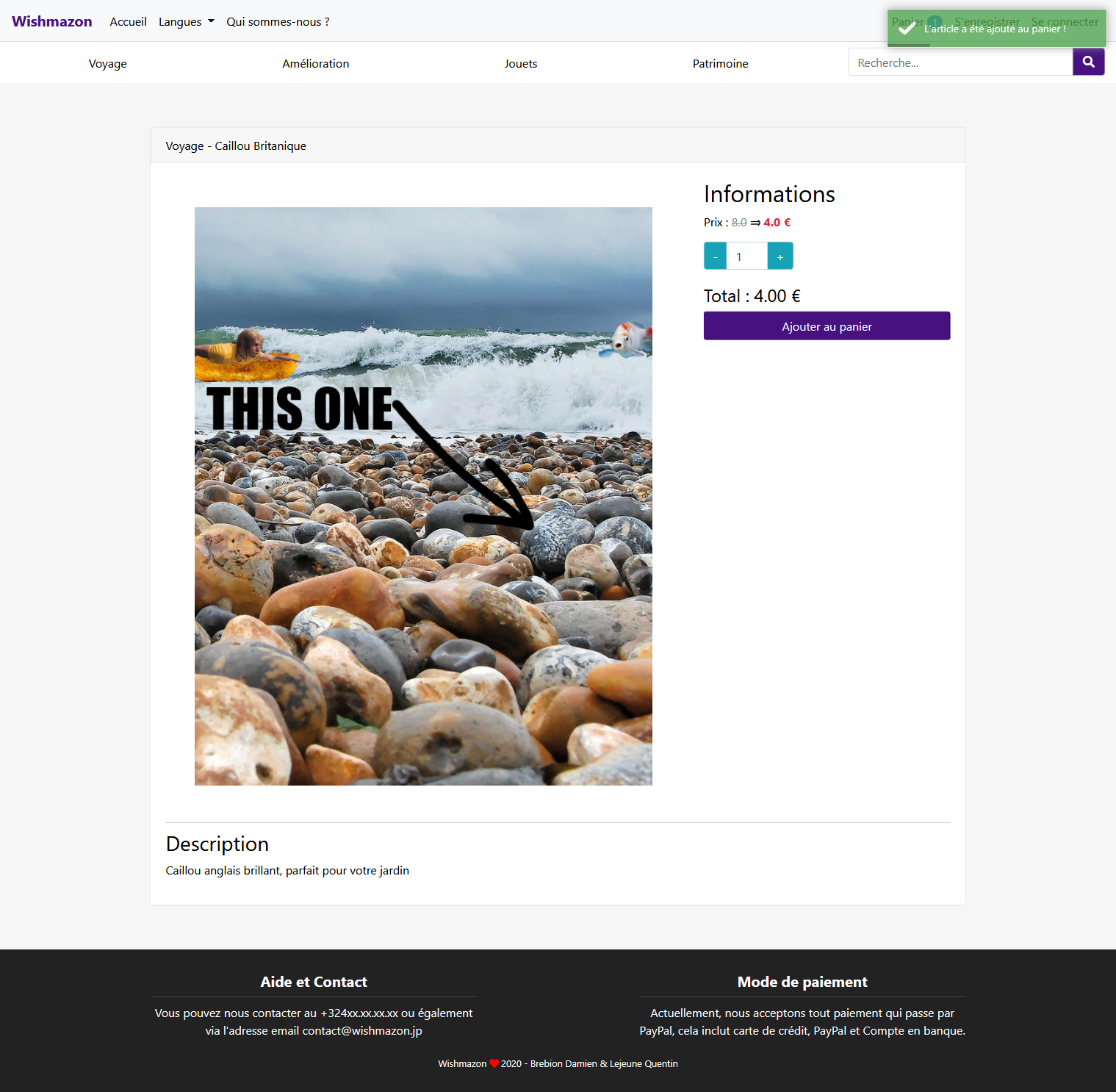This screenshot has width=1116, height=1092.
Task: Decrease quantity with minus button
Action: 715,256
